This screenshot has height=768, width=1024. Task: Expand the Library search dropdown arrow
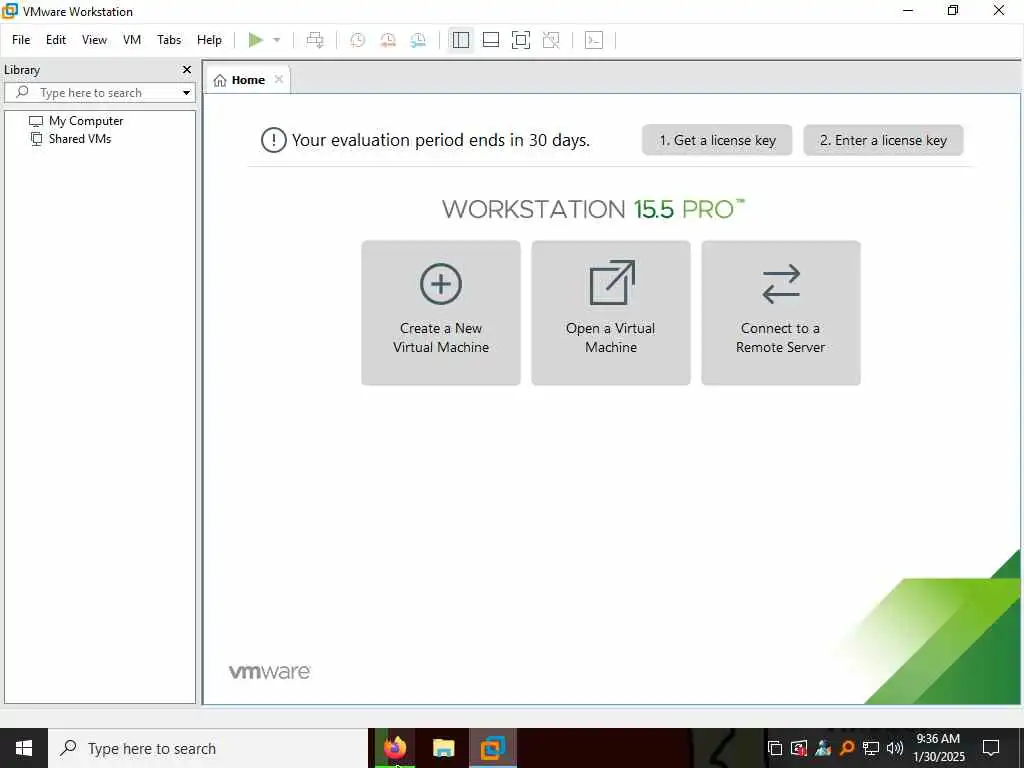186,93
